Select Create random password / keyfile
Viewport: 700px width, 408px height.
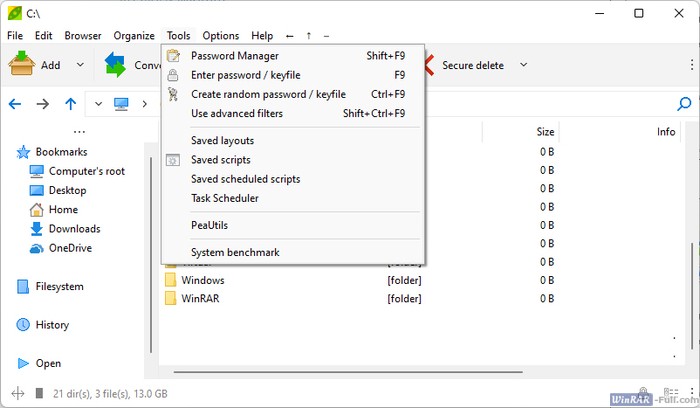point(268,95)
